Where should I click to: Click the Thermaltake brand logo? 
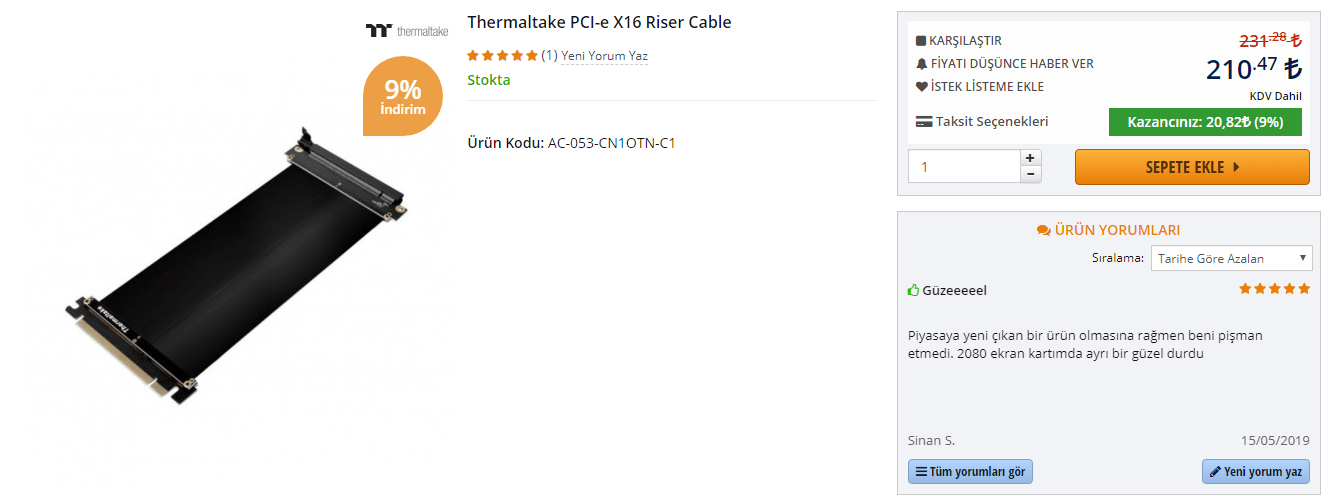407,30
